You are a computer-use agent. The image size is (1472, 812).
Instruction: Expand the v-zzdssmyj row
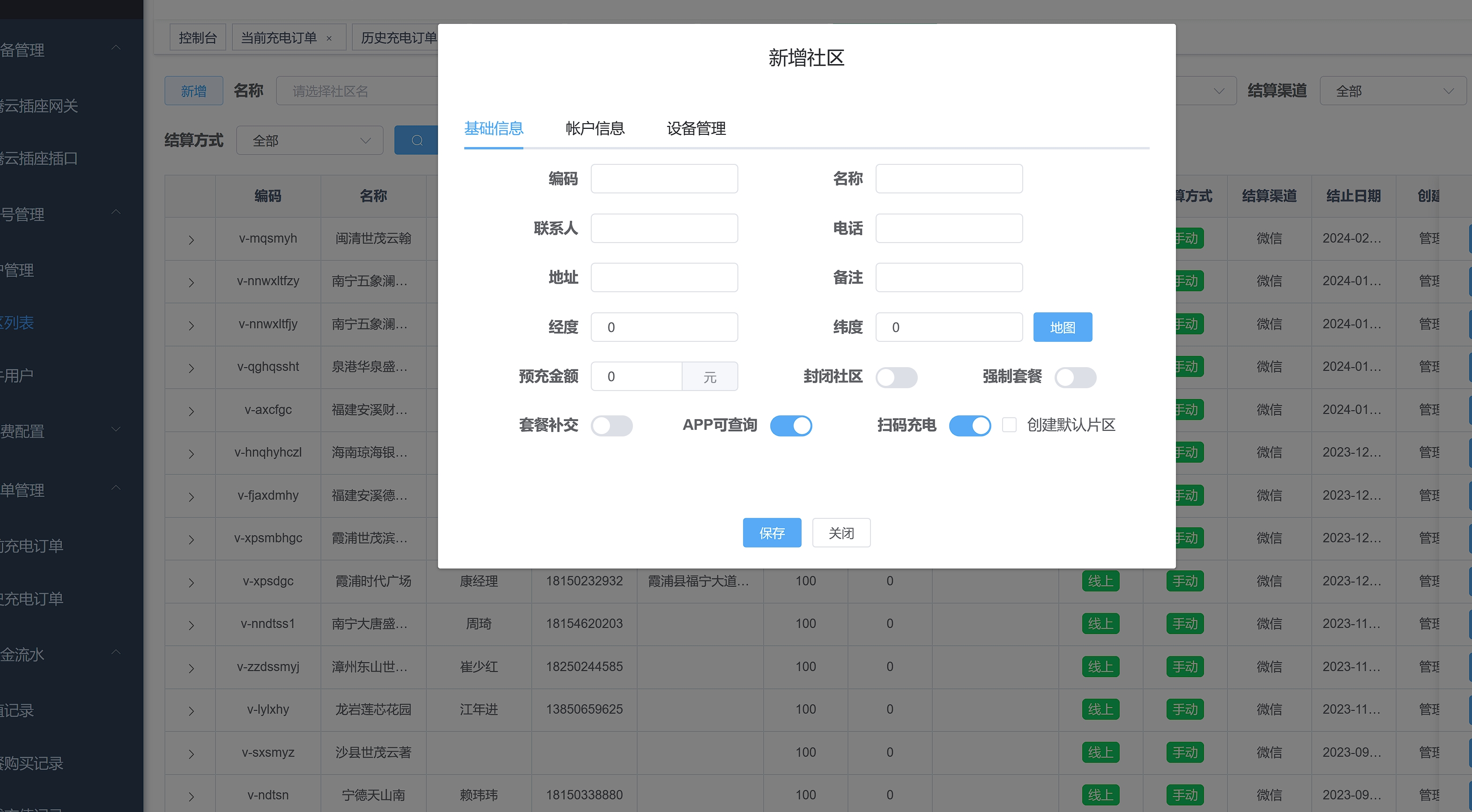click(x=191, y=667)
